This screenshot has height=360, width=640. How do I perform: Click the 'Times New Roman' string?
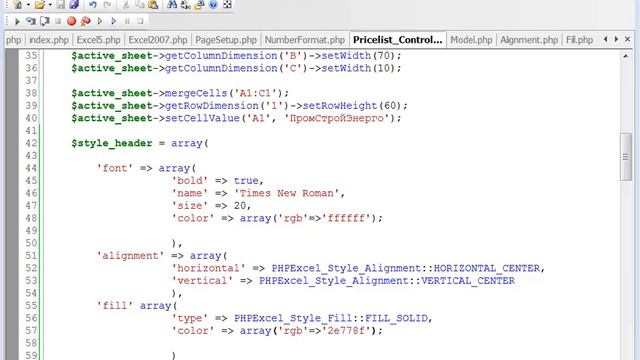[287, 193]
